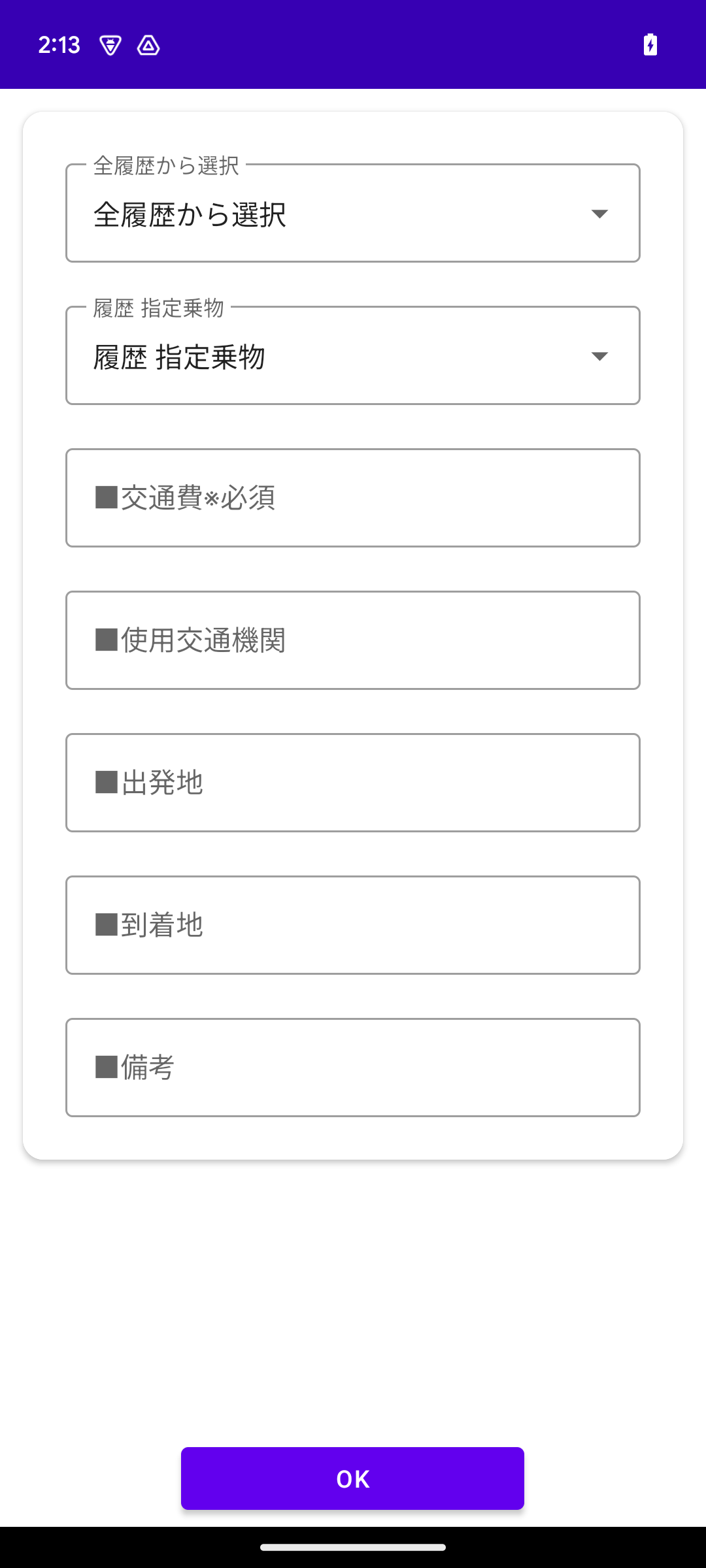706x1568 pixels.
Task: Click the small floating 全履歴から選択 label
Action: point(166,166)
